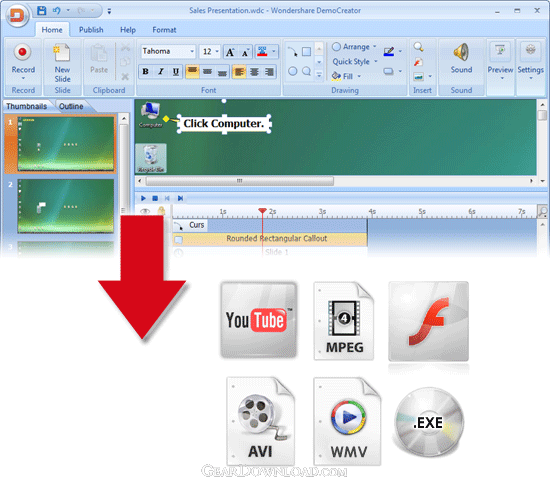Play the timeline
Viewport: 550px width, 480px height.
tap(143, 198)
